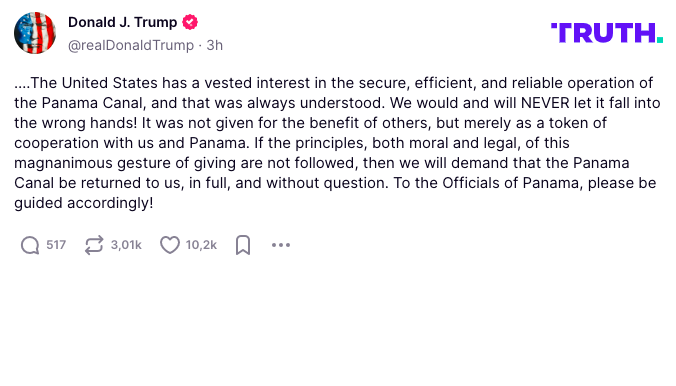676x386 pixels.
Task: Bookmark this post
Action: [243, 245]
